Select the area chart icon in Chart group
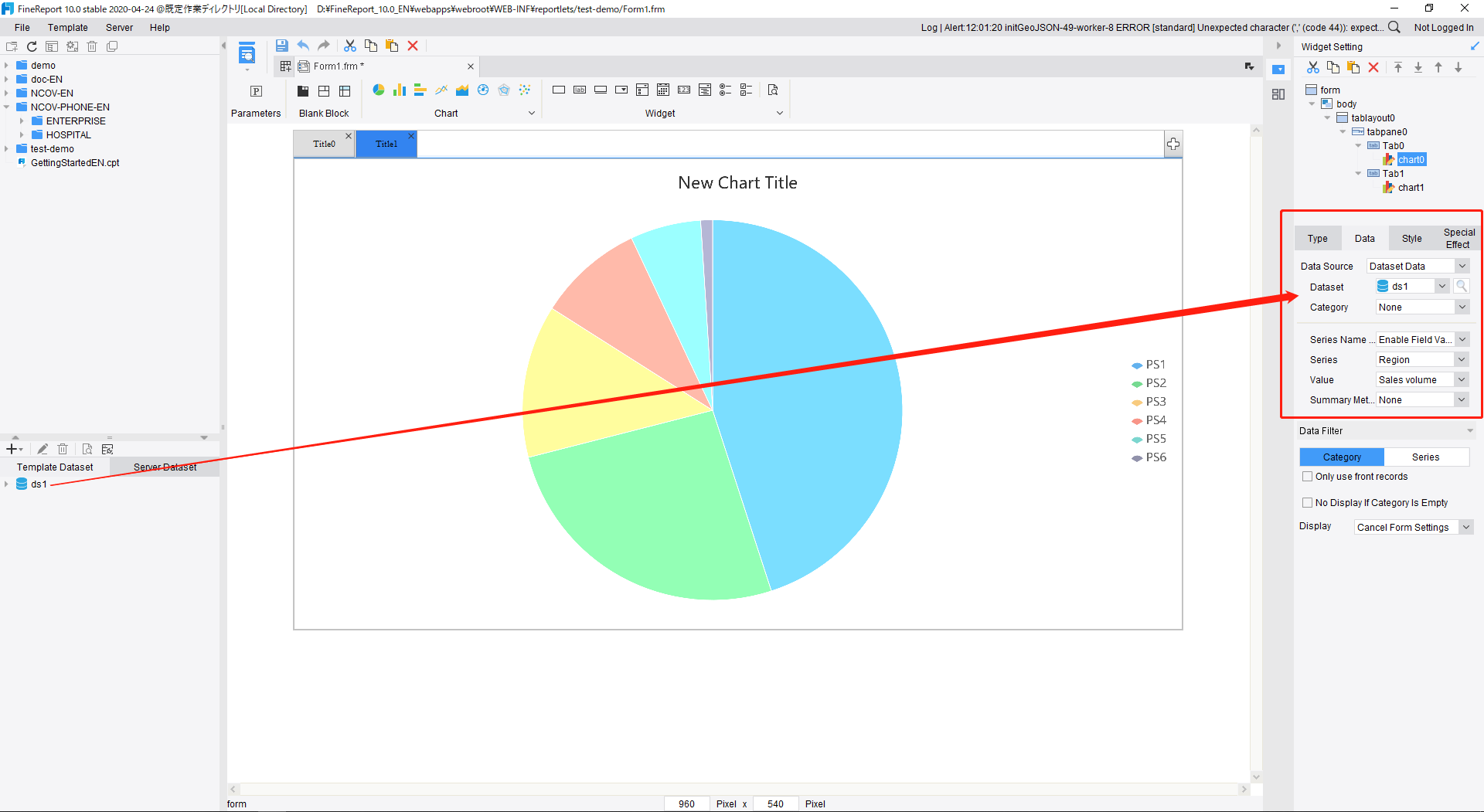The image size is (1484, 812). tap(462, 90)
